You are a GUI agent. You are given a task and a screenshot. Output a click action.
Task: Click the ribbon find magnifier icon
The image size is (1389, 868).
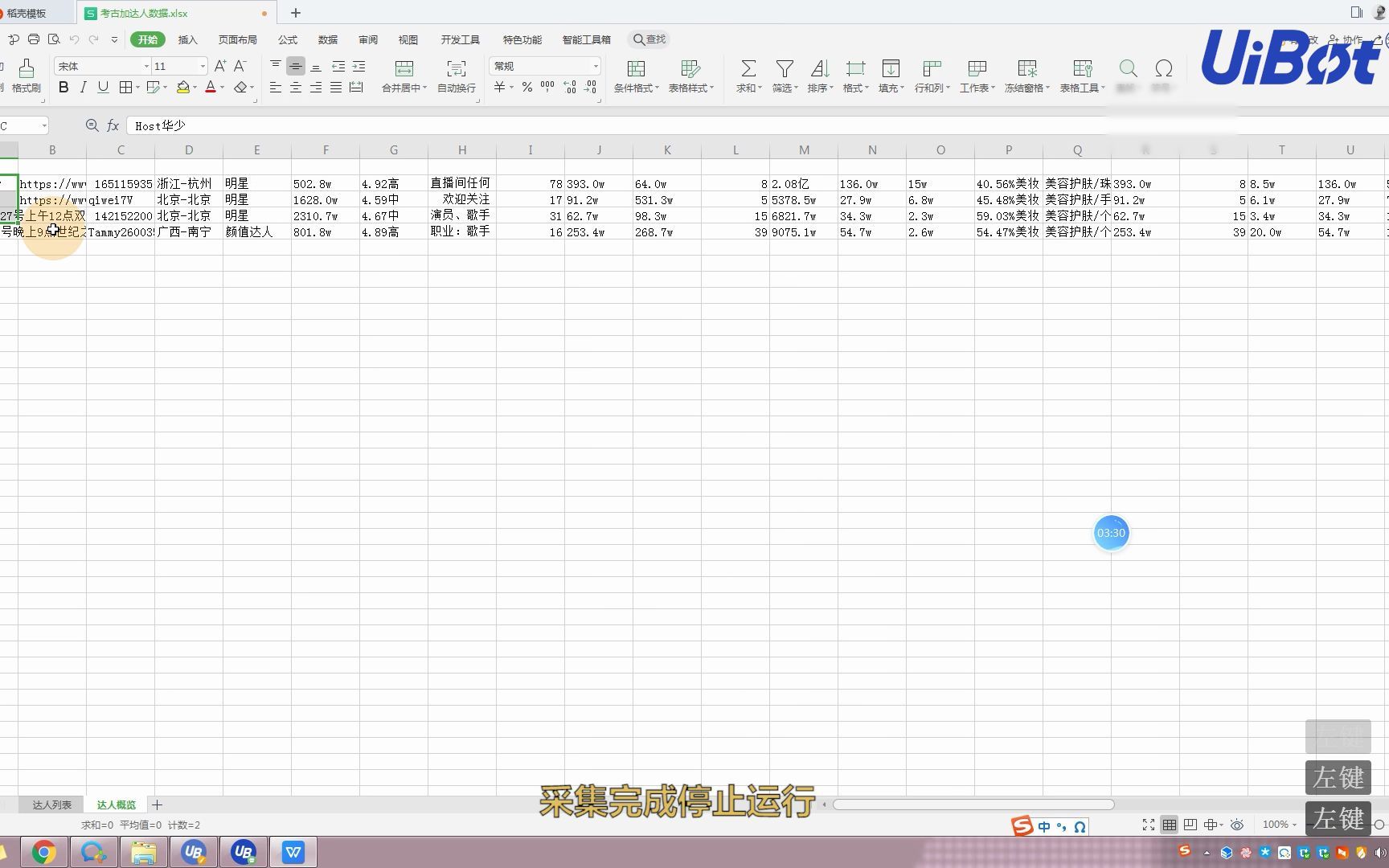pyautogui.click(x=1128, y=69)
